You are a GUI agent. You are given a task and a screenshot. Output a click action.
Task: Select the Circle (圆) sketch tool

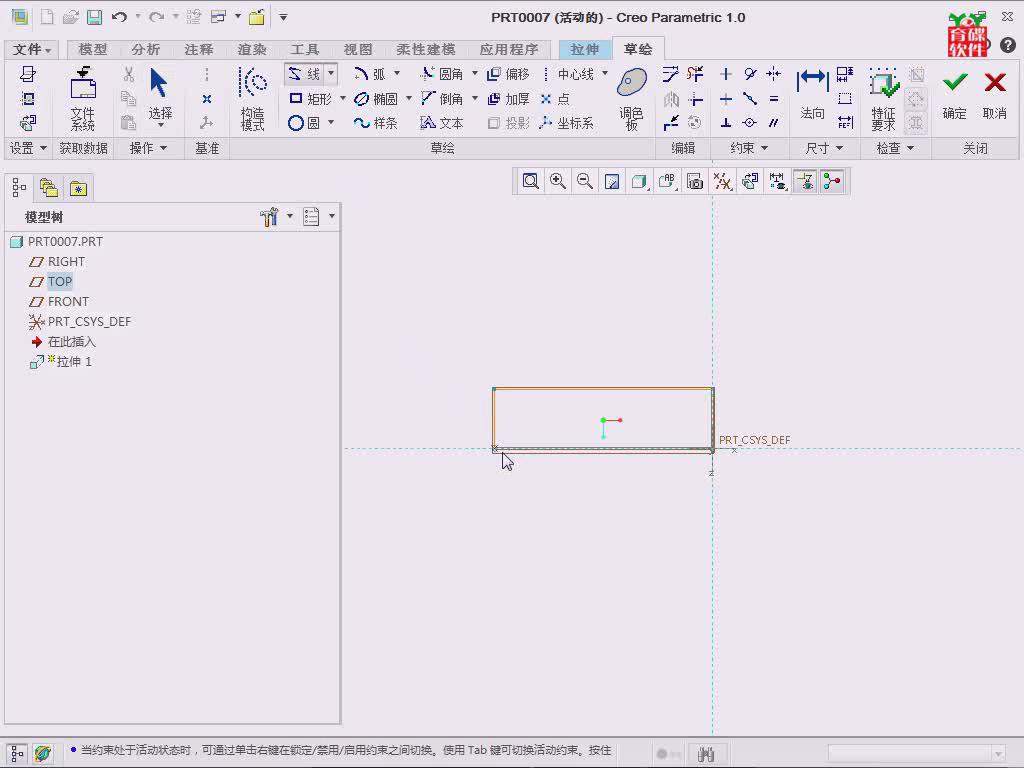pyautogui.click(x=304, y=123)
